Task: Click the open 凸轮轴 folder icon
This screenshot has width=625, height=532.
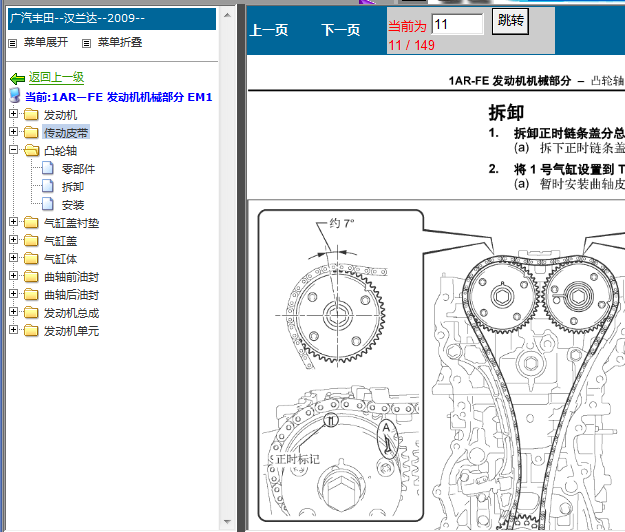Action: coord(31,151)
